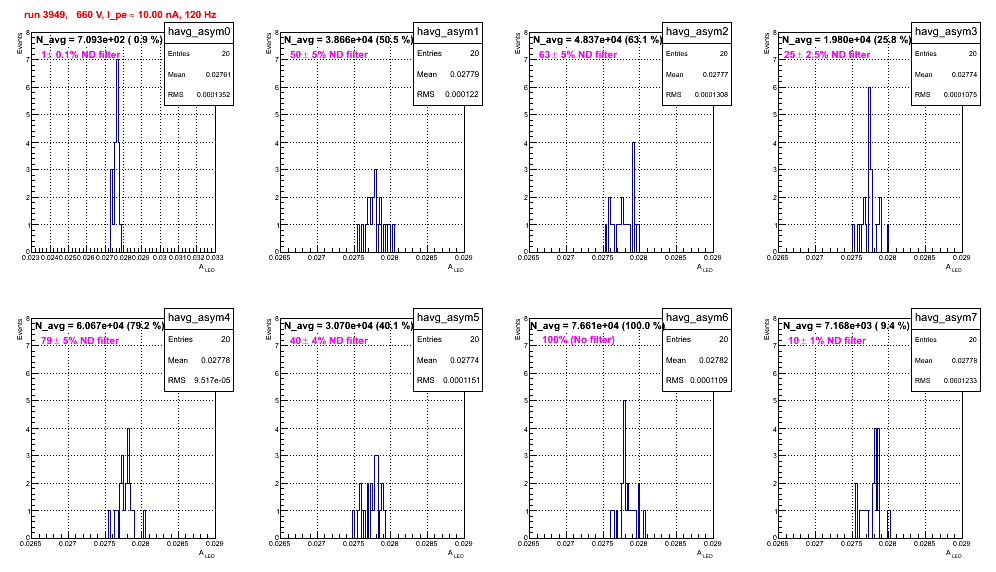Select the havg_asym0 stats box title
996x572 pixels.
coord(199,32)
